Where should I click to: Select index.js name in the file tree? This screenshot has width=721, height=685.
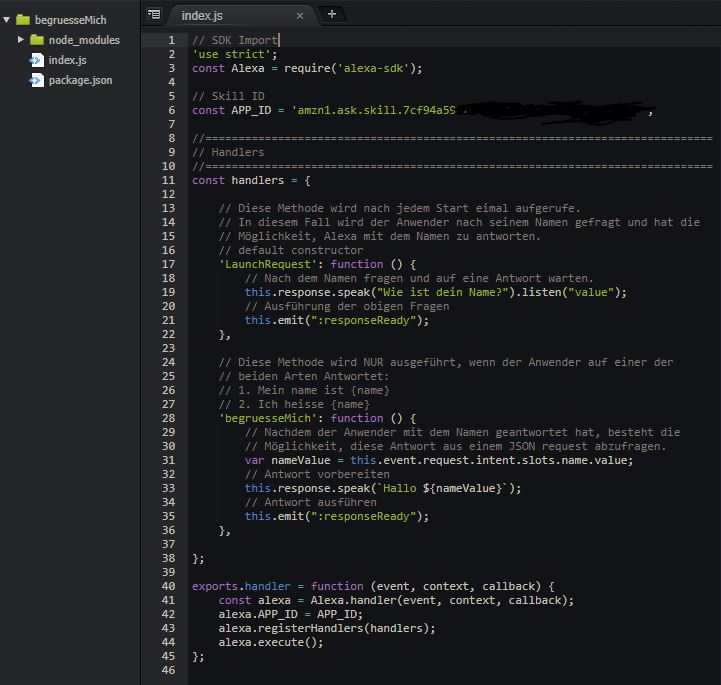(x=67, y=60)
